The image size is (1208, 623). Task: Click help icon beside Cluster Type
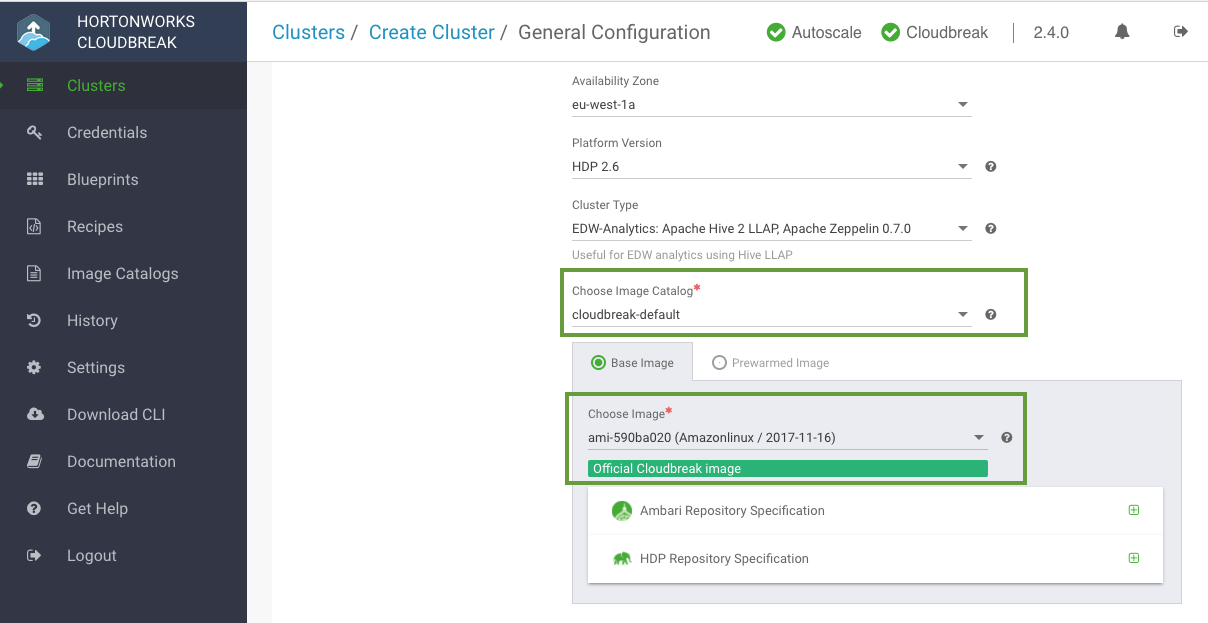(x=990, y=229)
